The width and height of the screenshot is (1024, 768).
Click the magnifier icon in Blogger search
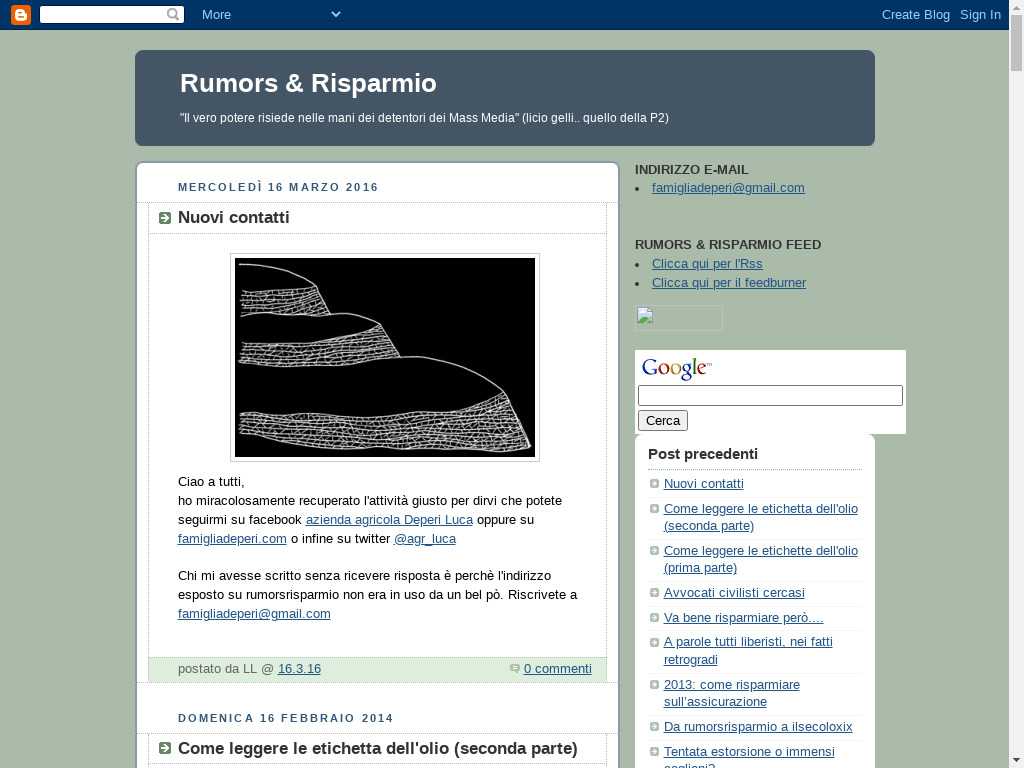(x=174, y=14)
